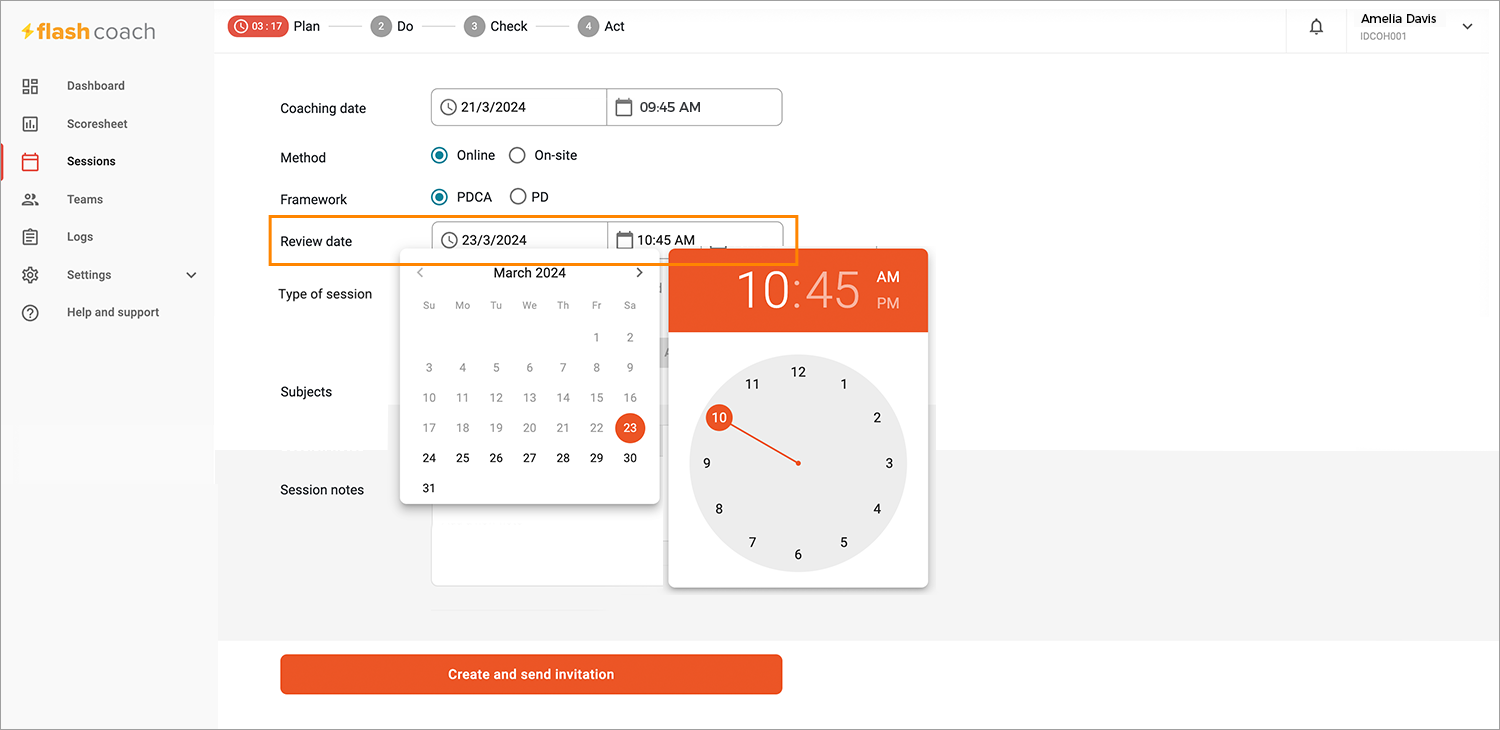Open the Logs menu item

point(80,237)
